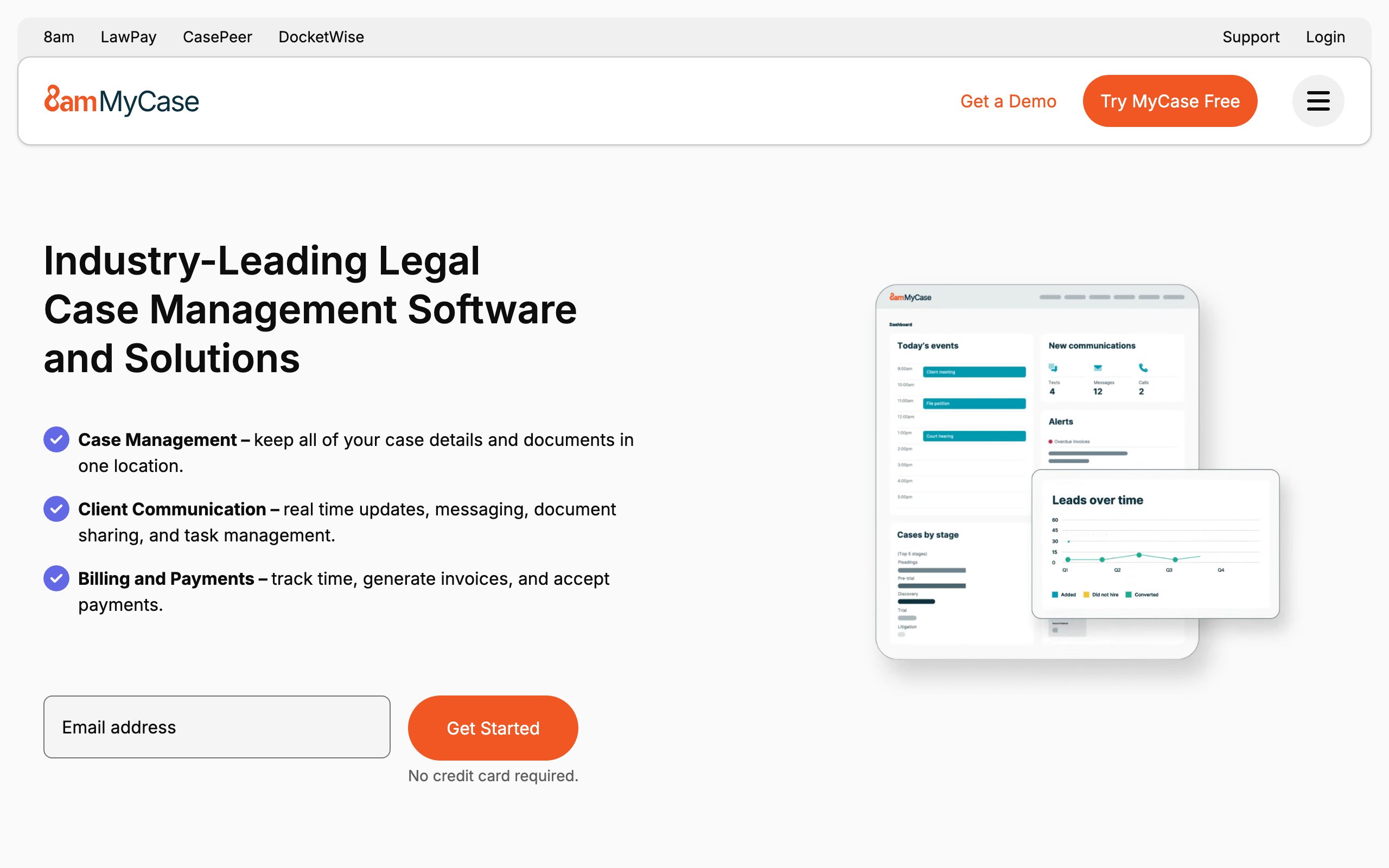Click the Leads over time chart card
The width and height of the screenshot is (1389, 868).
1155,544
